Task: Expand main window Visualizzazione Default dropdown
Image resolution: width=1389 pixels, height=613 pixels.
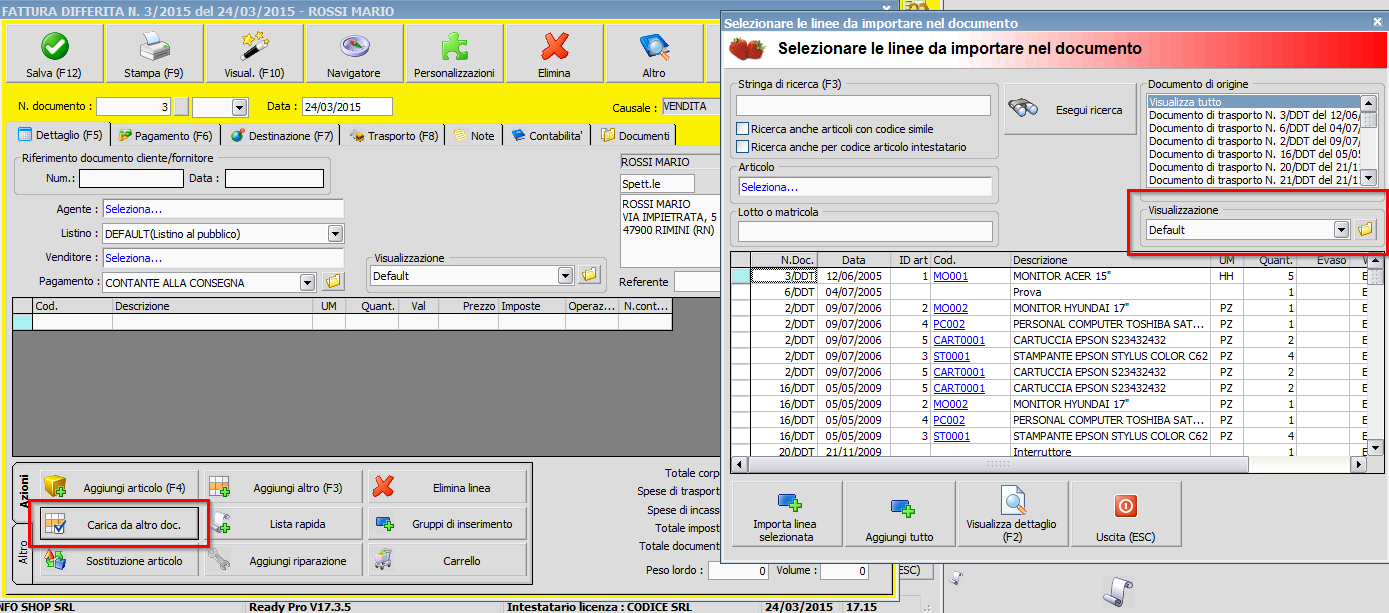Action: 565,275
